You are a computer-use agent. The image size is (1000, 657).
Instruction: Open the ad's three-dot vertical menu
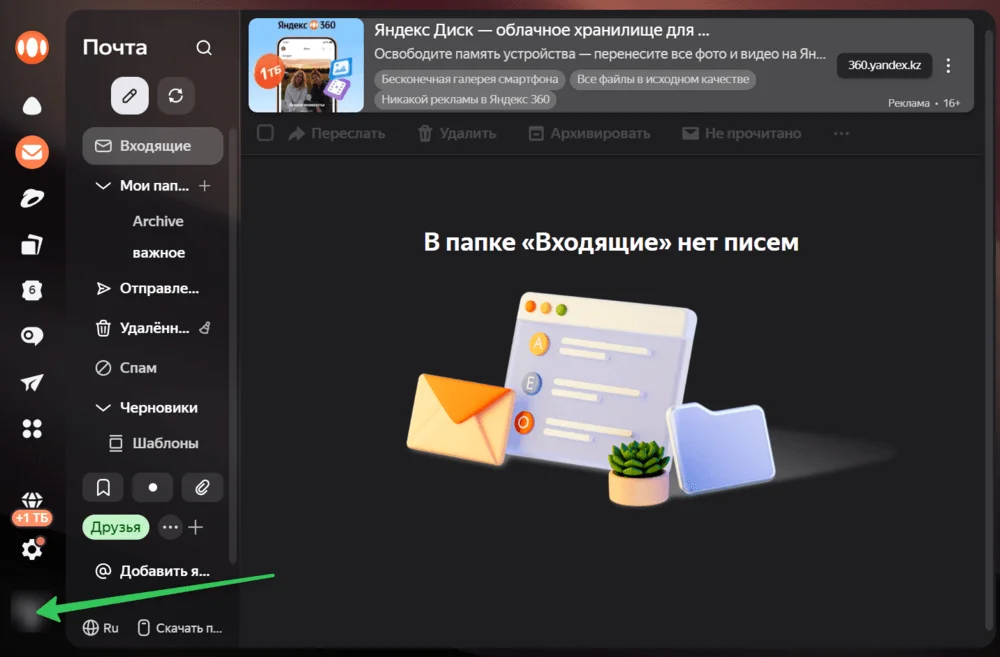(948, 66)
